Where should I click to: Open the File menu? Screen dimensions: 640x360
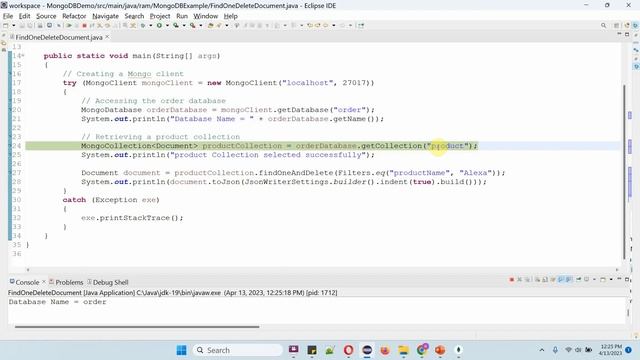tap(8, 16)
